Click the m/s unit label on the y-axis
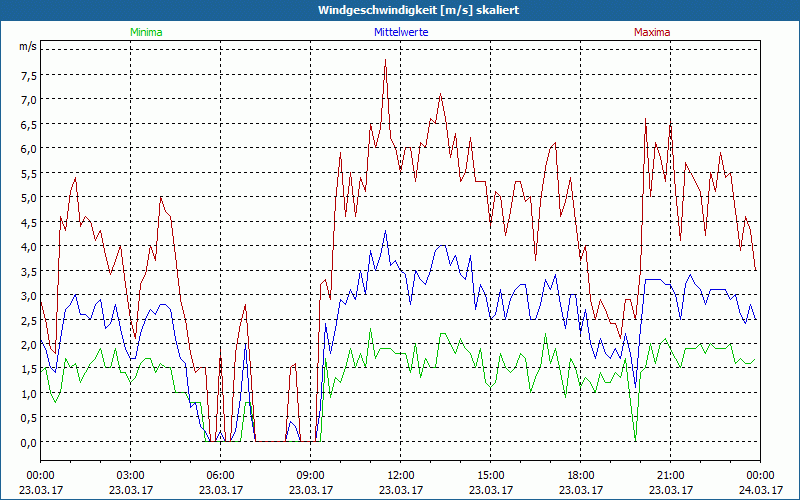 click(x=28, y=46)
